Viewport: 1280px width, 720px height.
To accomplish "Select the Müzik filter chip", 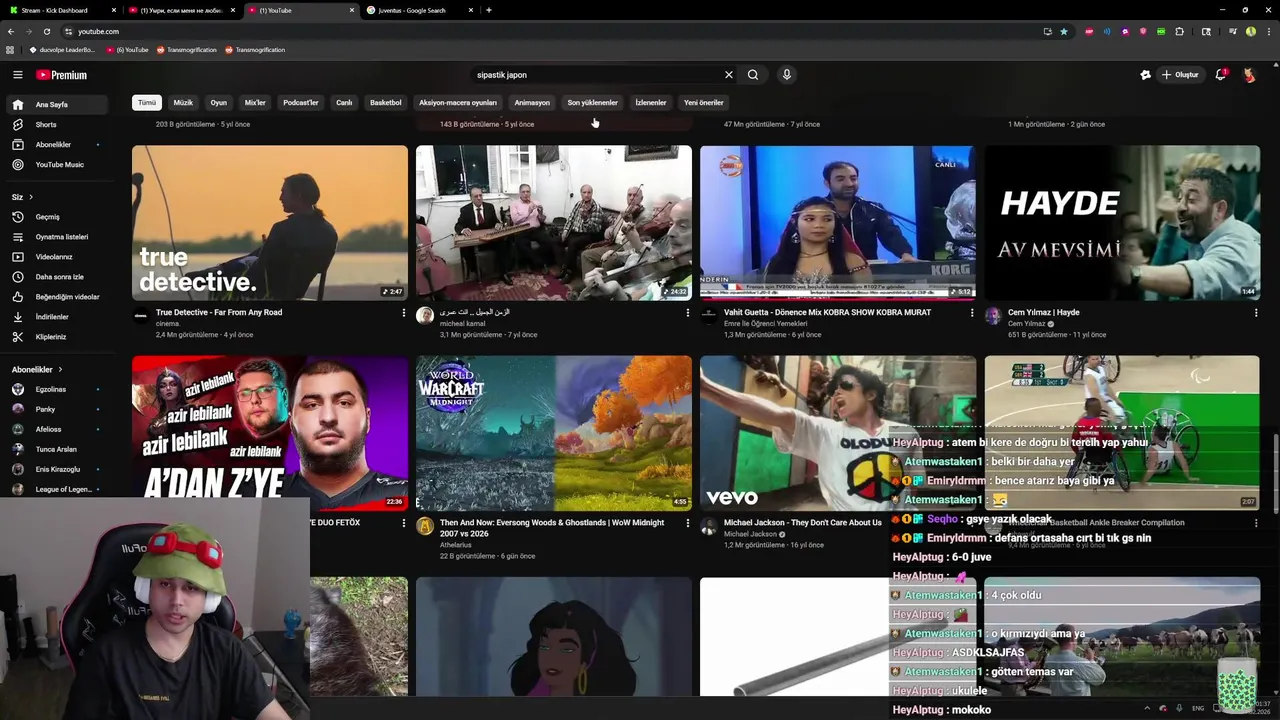I will click(183, 103).
